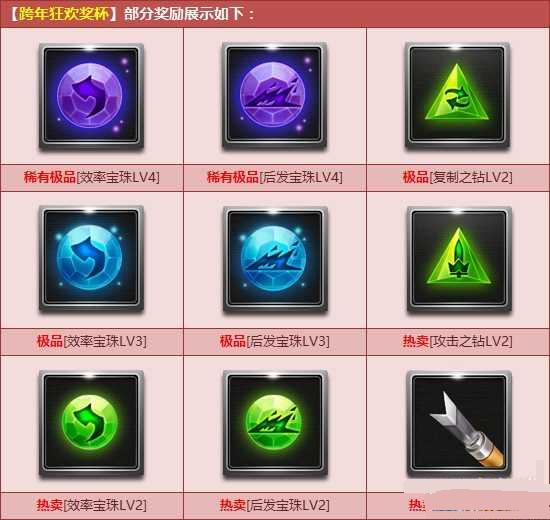This screenshot has width=550, height=520.
Task: Select the 极品[效率宝珠LV3] label
Action: point(92,341)
